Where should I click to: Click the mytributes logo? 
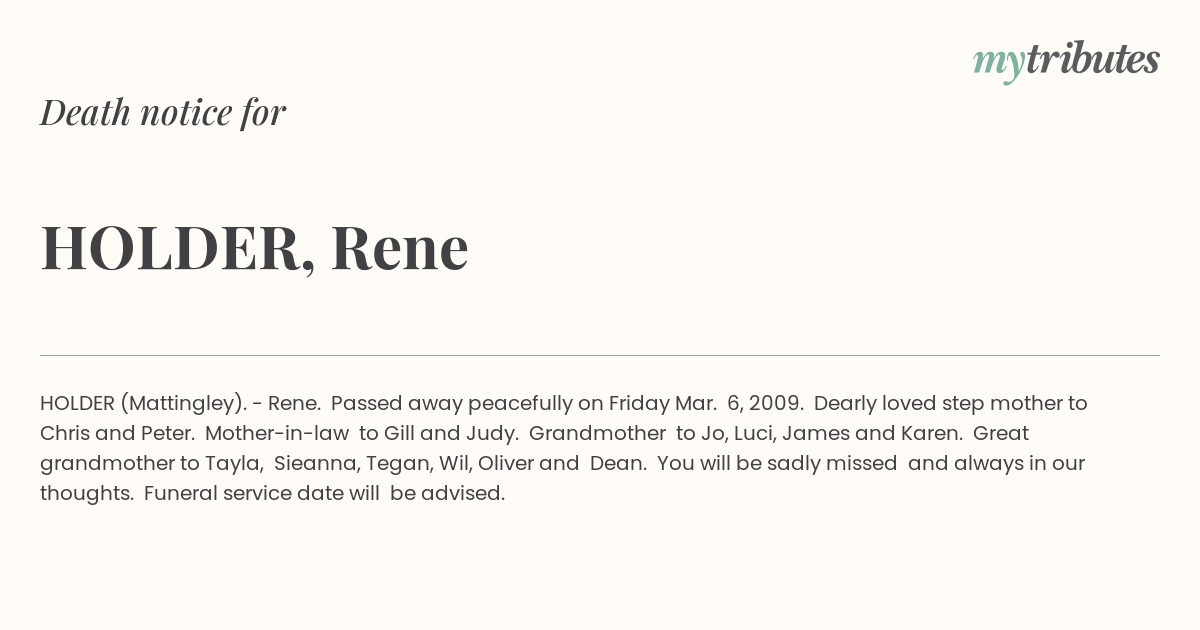tap(1066, 61)
